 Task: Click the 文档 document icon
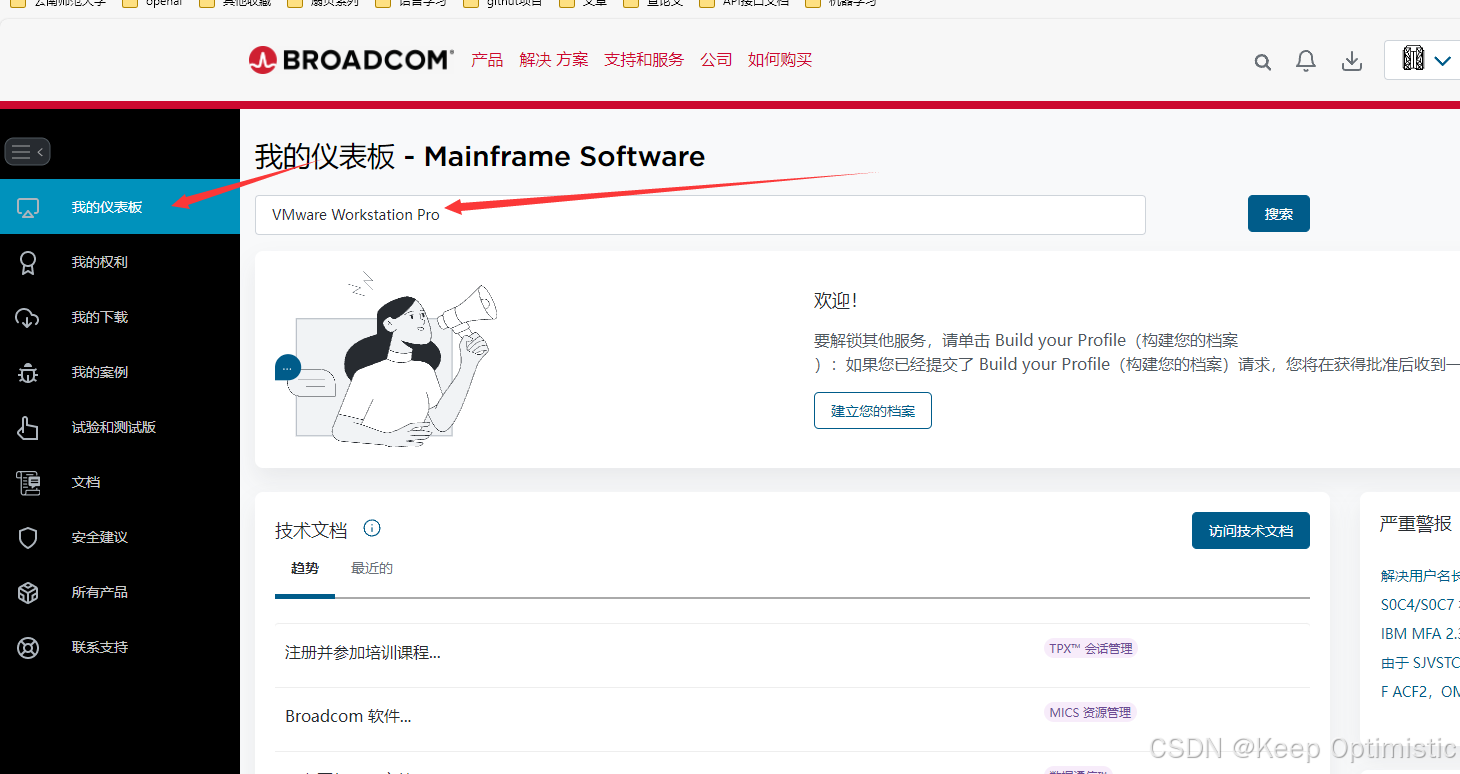[28, 483]
